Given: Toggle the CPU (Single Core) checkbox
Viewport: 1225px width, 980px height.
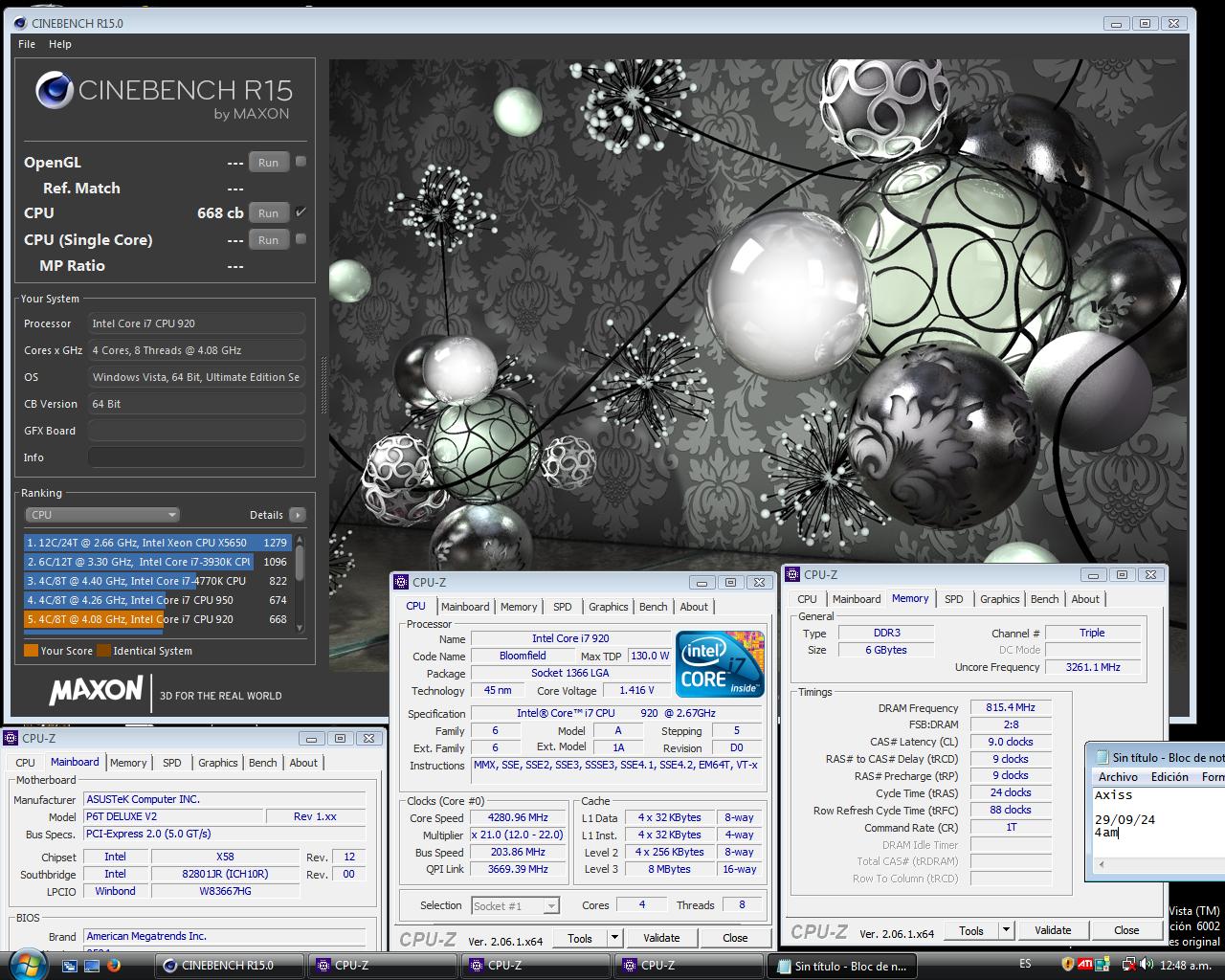Looking at the screenshot, I should click(x=301, y=239).
